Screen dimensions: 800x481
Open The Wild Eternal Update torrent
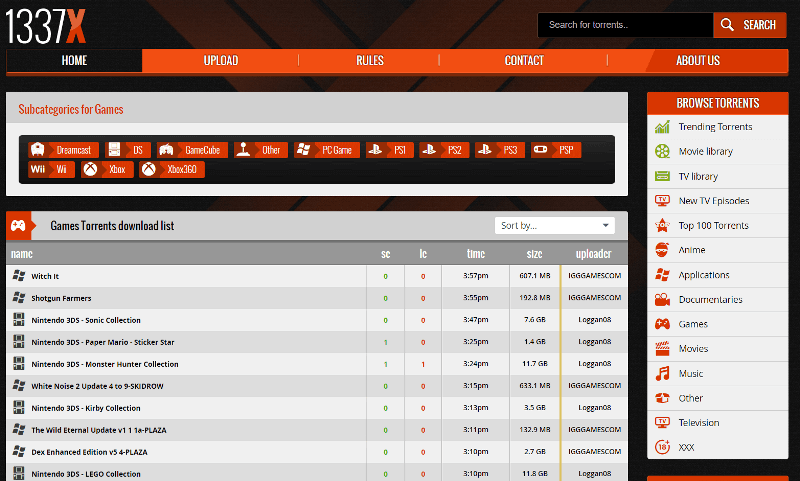[99, 430]
